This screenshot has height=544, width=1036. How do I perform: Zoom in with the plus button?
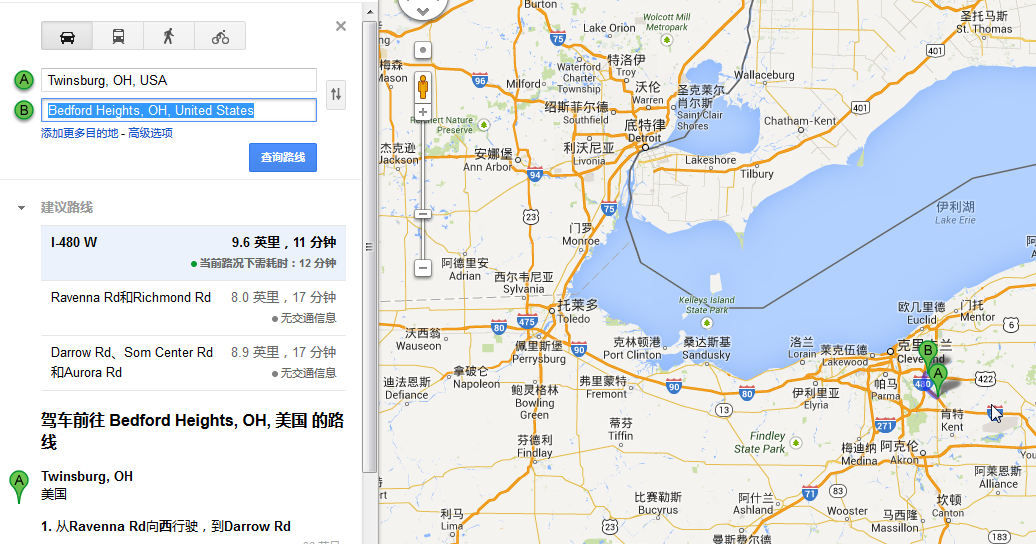click(x=423, y=112)
